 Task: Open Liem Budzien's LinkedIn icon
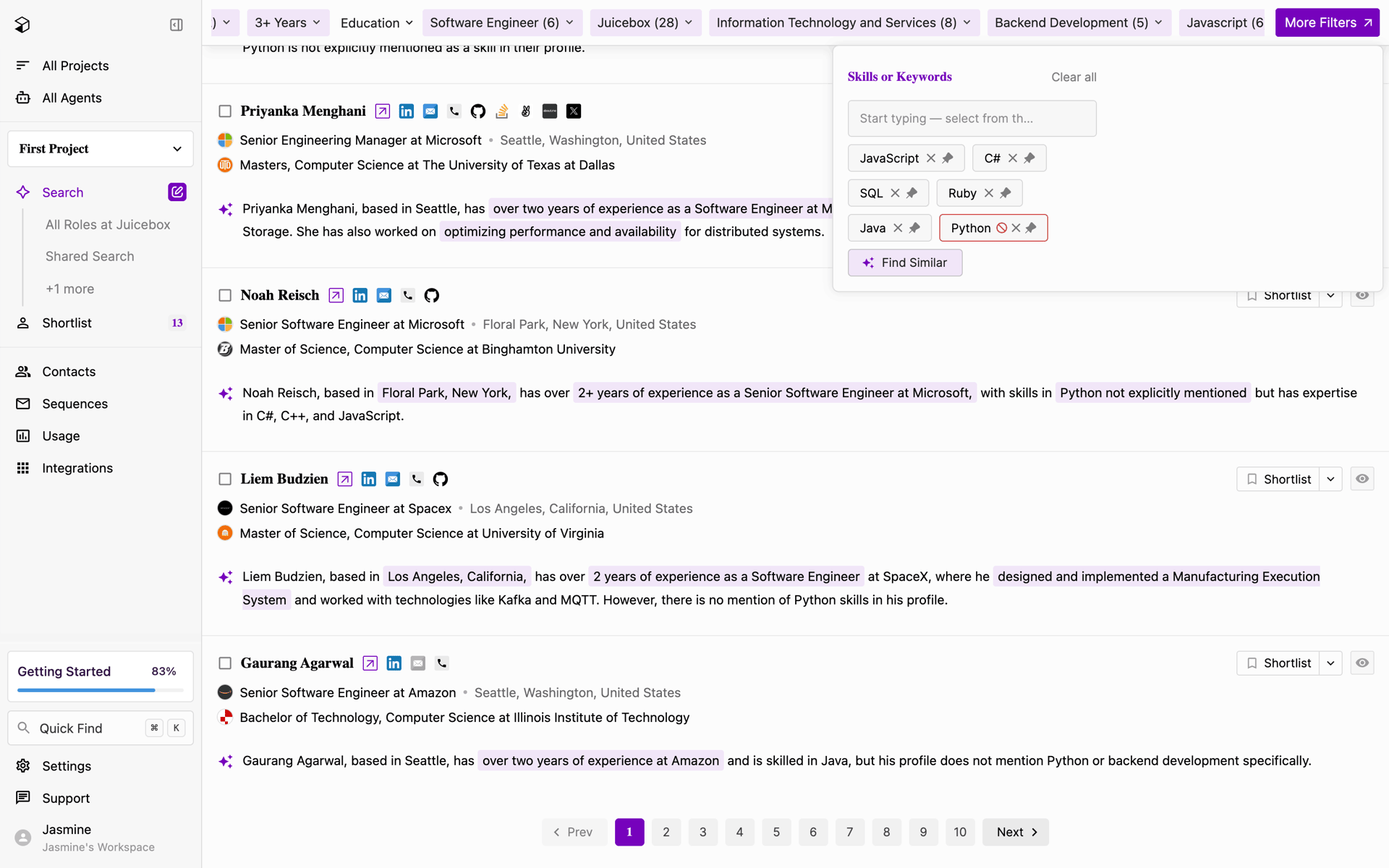369,479
